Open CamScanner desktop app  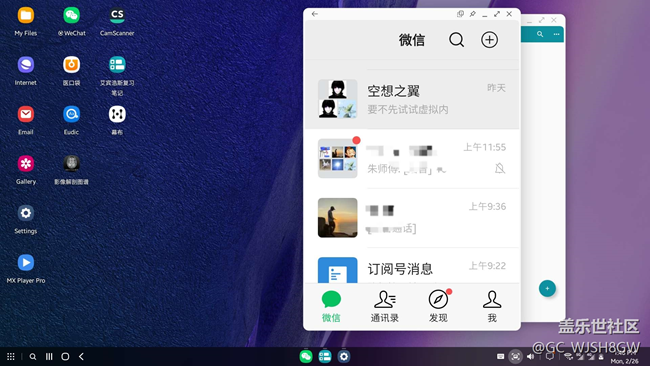coord(117,16)
